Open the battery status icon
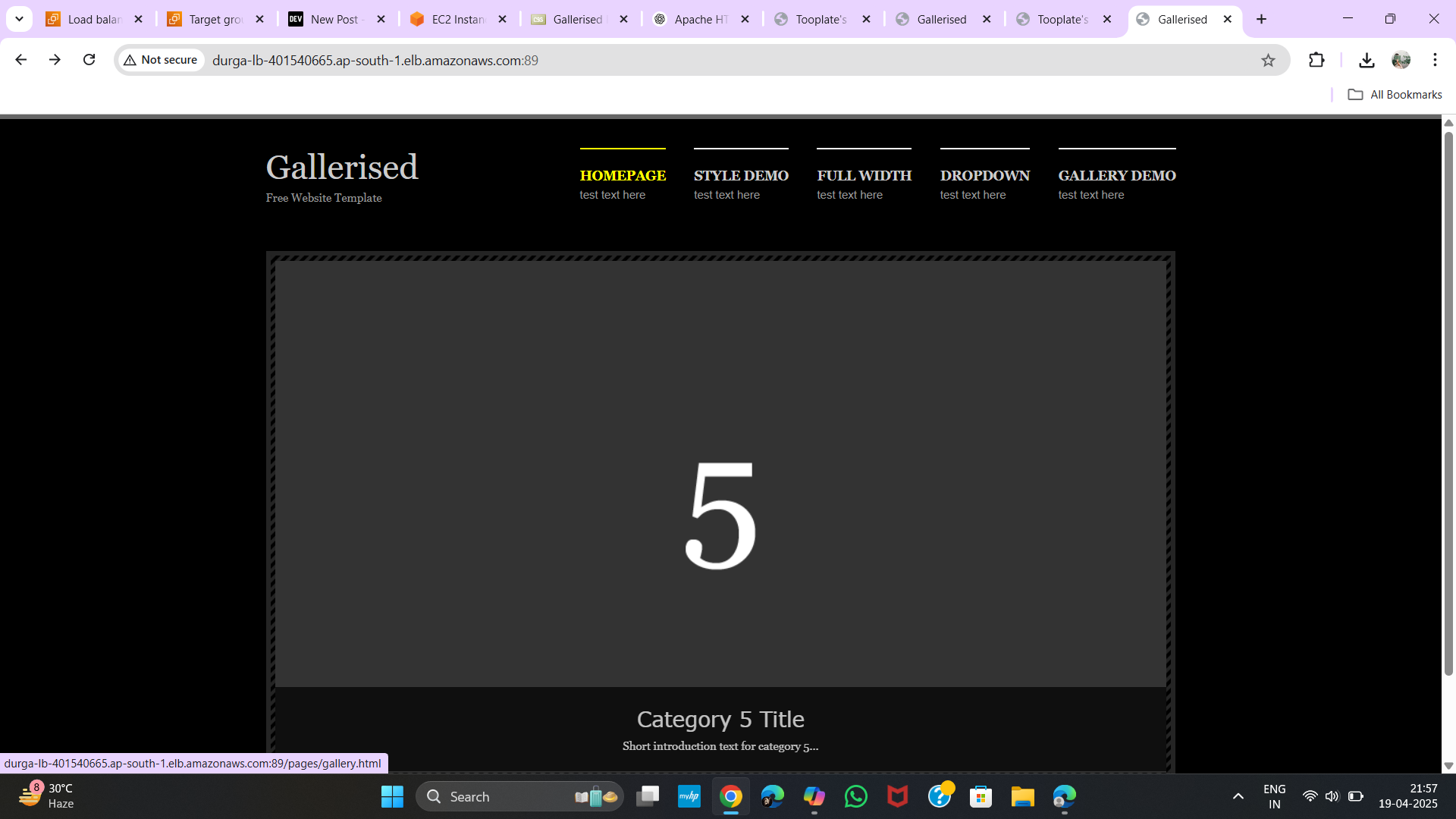 click(x=1356, y=796)
